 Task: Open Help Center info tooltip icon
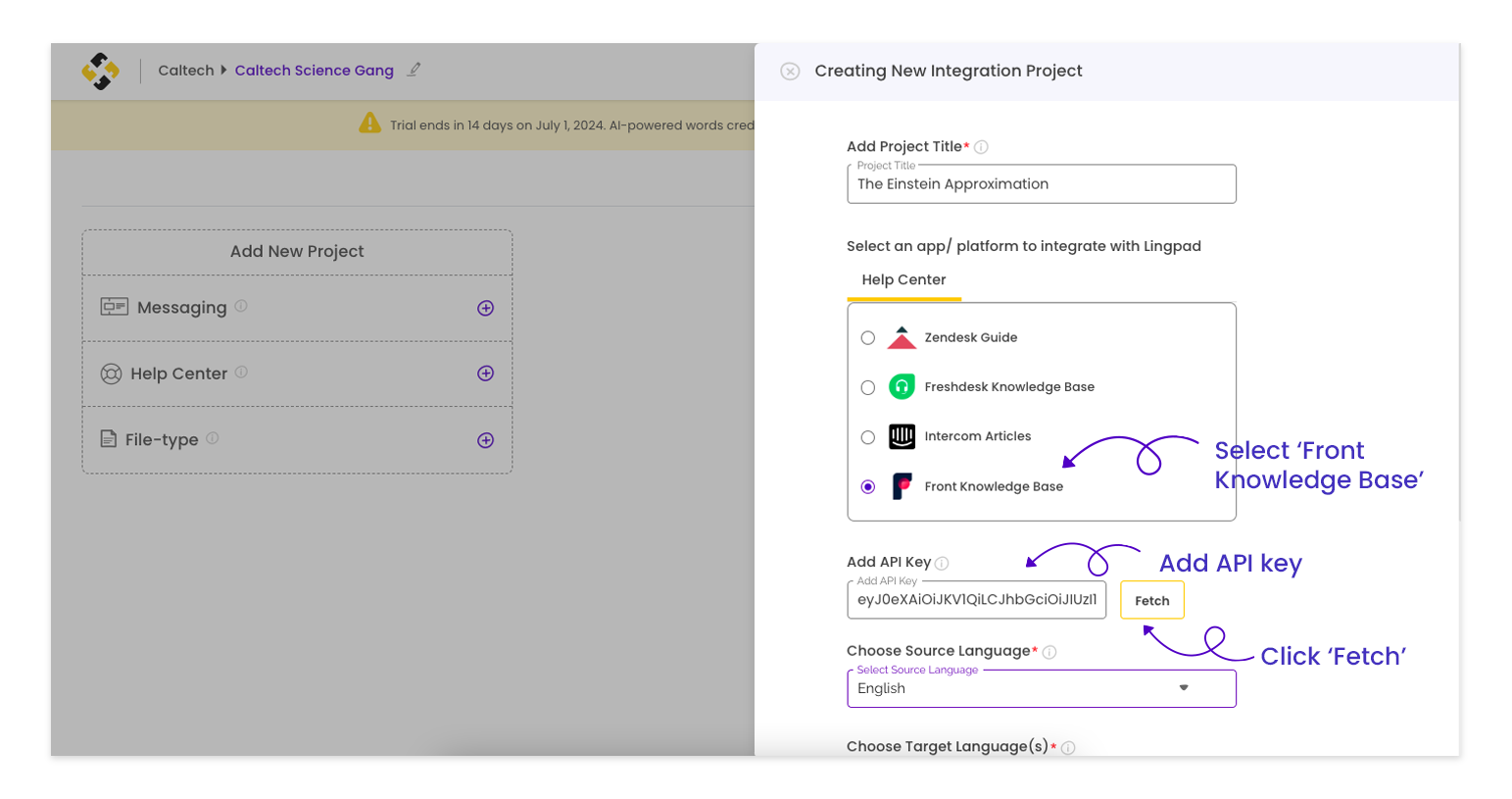[241, 372]
